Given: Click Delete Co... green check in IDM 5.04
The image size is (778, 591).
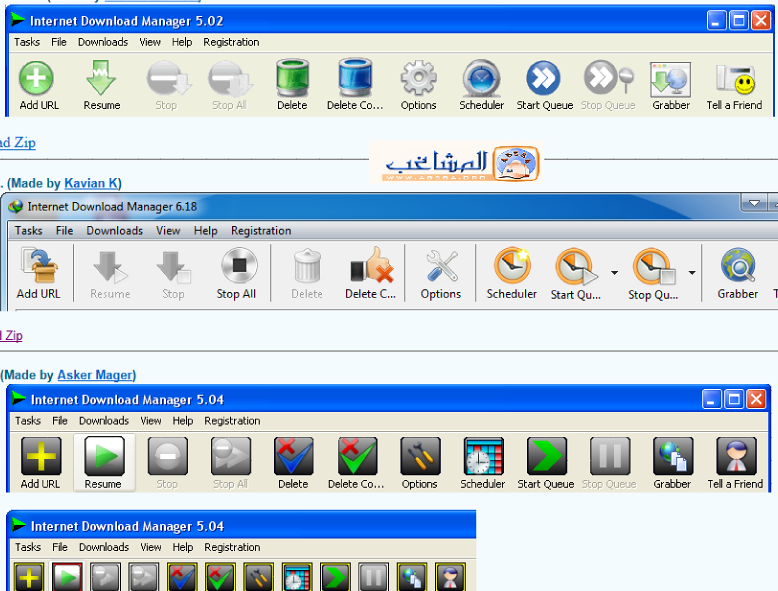Looking at the screenshot, I should [x=357, y=456].
